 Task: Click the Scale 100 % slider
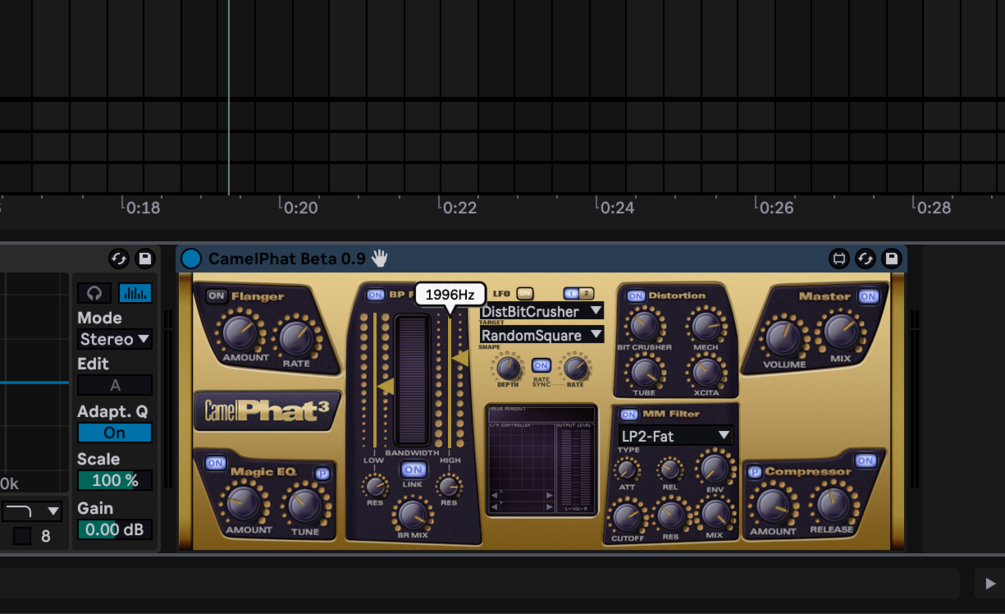[115, 480]
